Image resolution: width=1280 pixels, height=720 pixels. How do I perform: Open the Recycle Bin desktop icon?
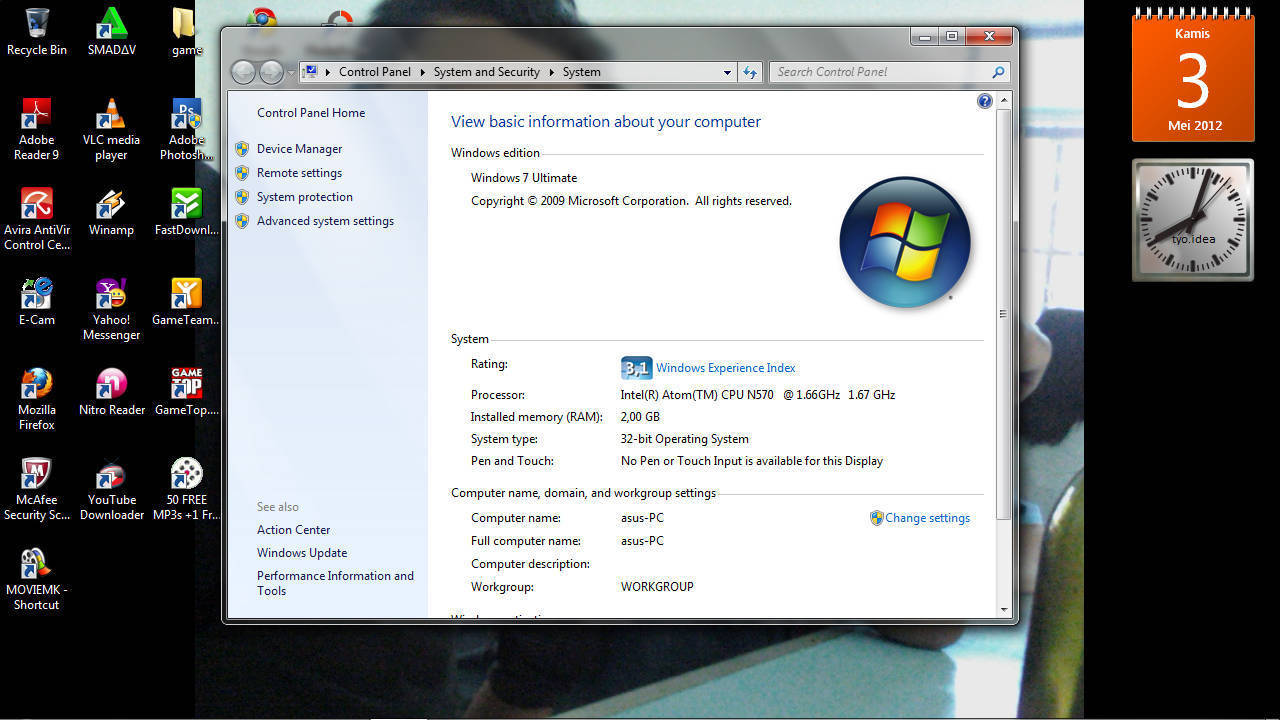point(37,32)
